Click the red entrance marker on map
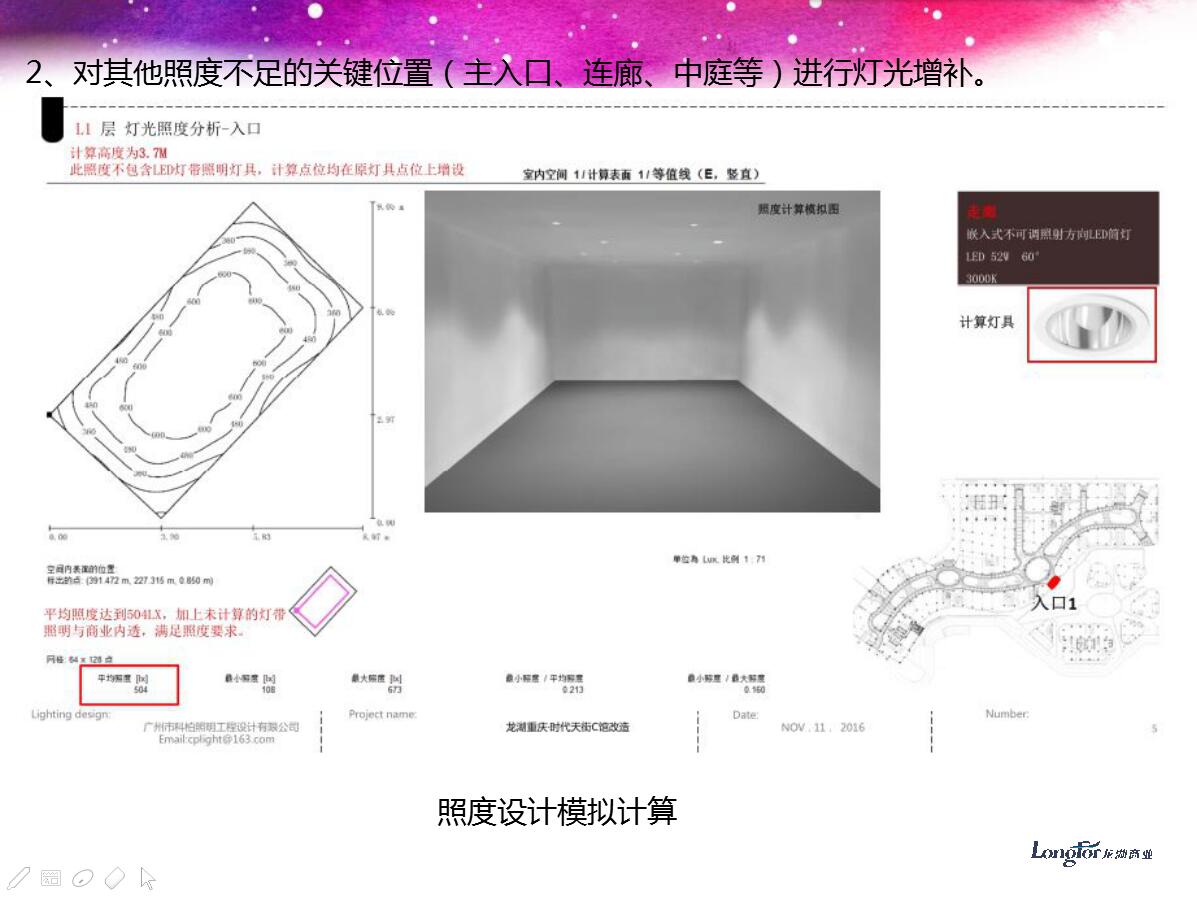Image resolution: width=1197 pixels, height=899 pixels. [1052, 583]
